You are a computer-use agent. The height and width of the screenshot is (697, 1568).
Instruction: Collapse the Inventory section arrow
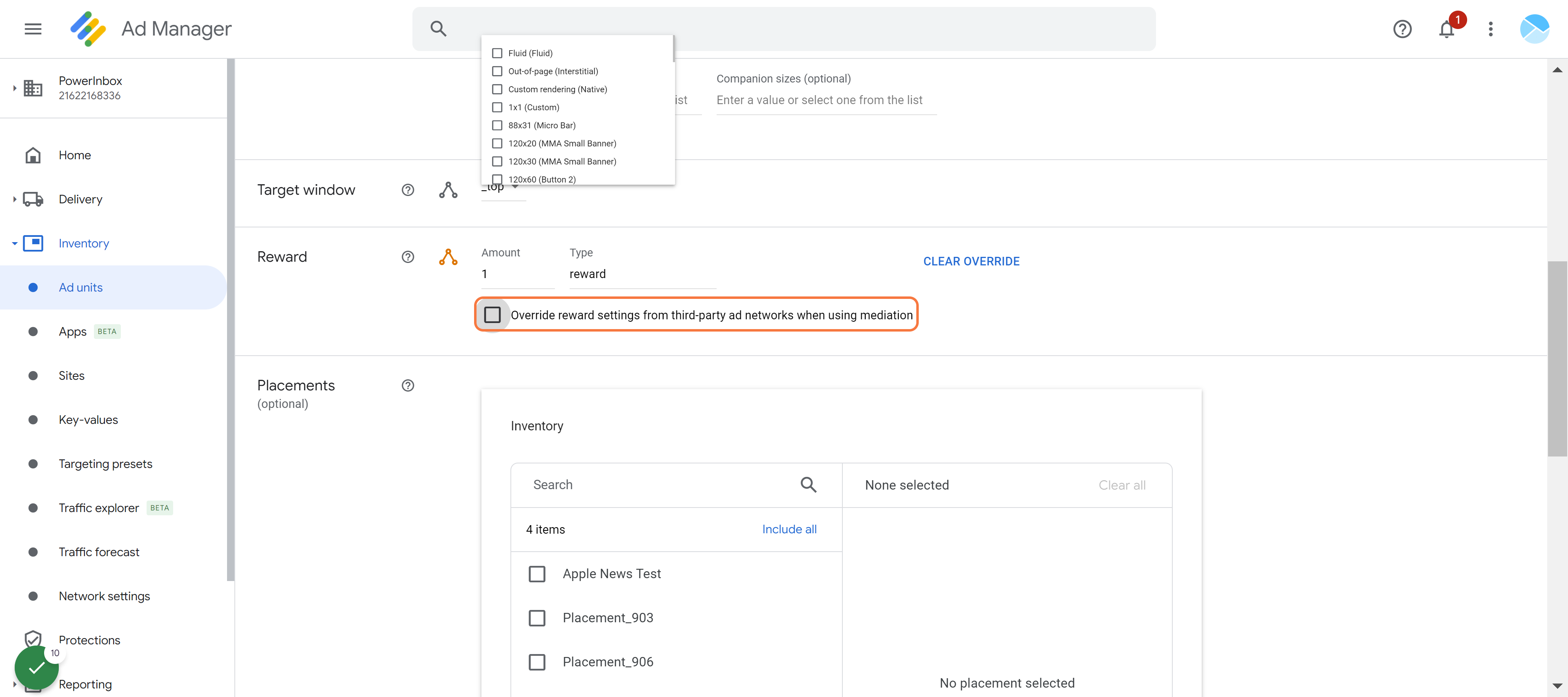14,243
